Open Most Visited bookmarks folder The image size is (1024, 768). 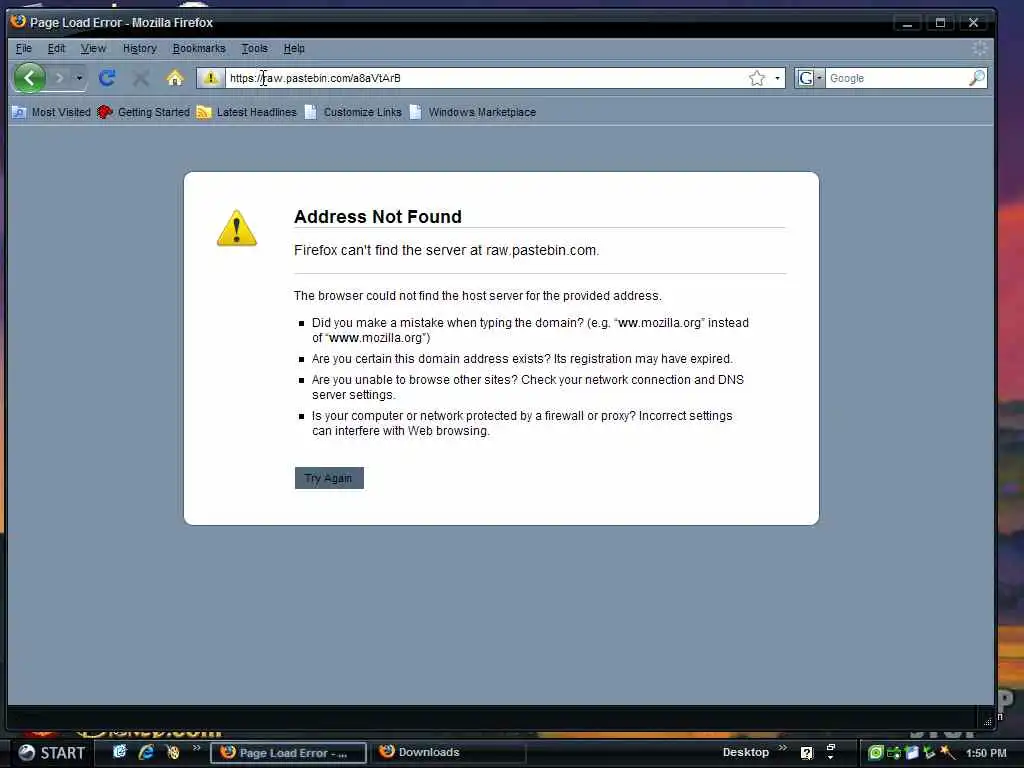click(x=52, y=112)
